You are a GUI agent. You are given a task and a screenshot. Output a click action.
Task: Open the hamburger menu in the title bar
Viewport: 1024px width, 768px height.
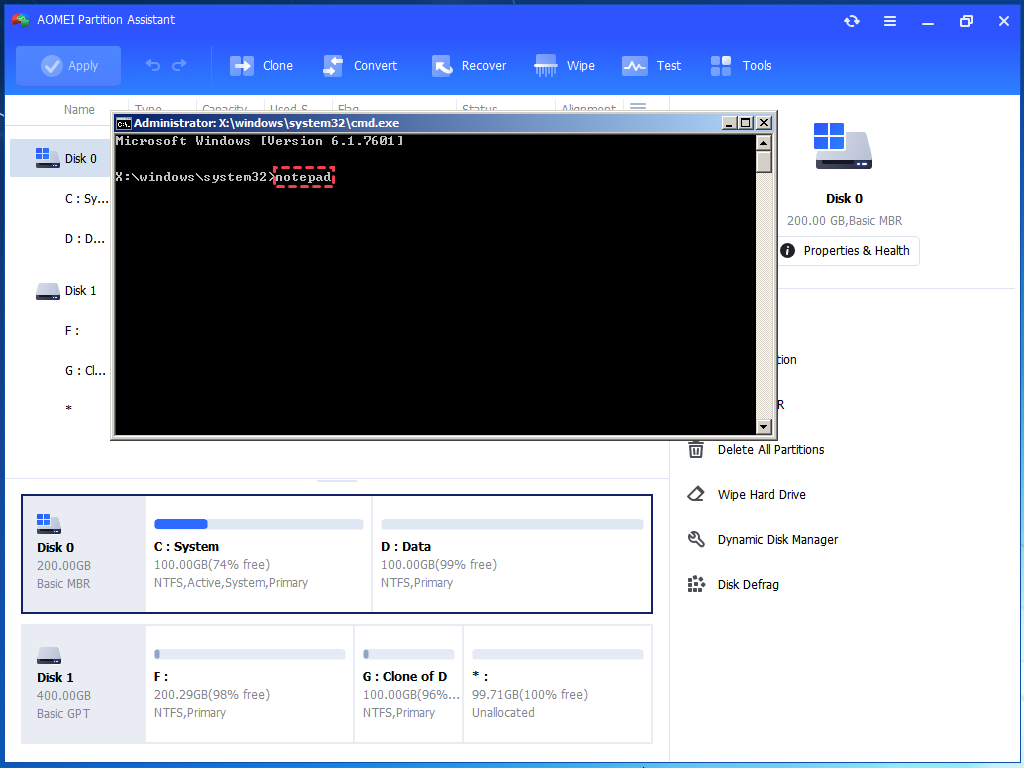click(889, 21)
